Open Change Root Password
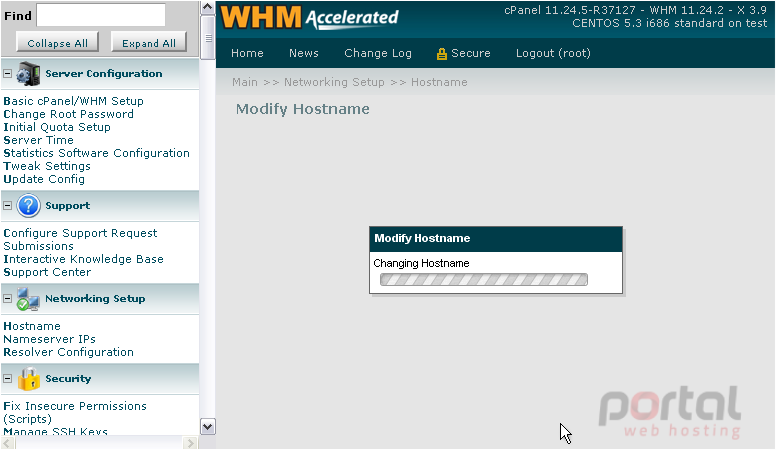 68,114
